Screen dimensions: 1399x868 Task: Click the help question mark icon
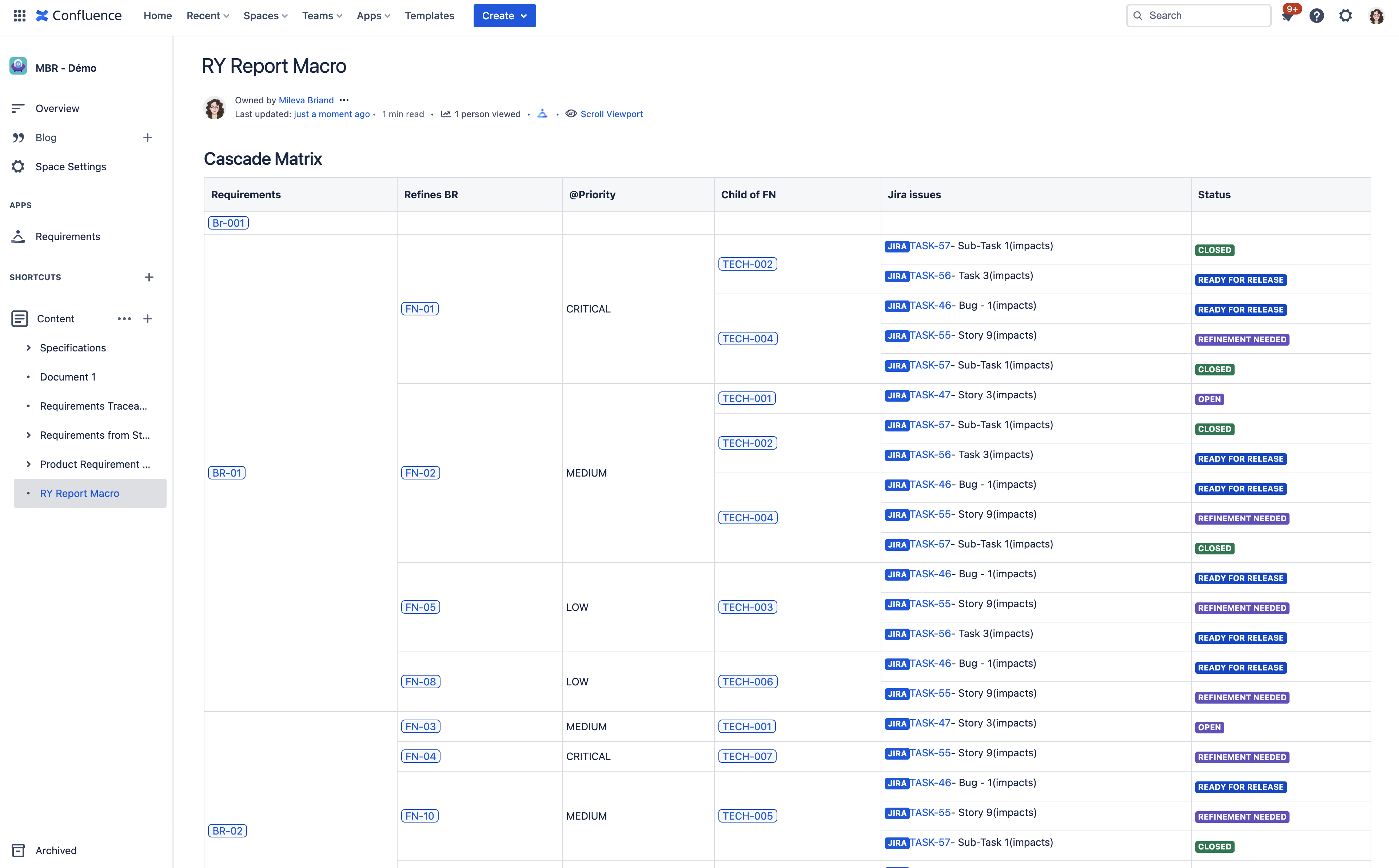point(1316,16)
